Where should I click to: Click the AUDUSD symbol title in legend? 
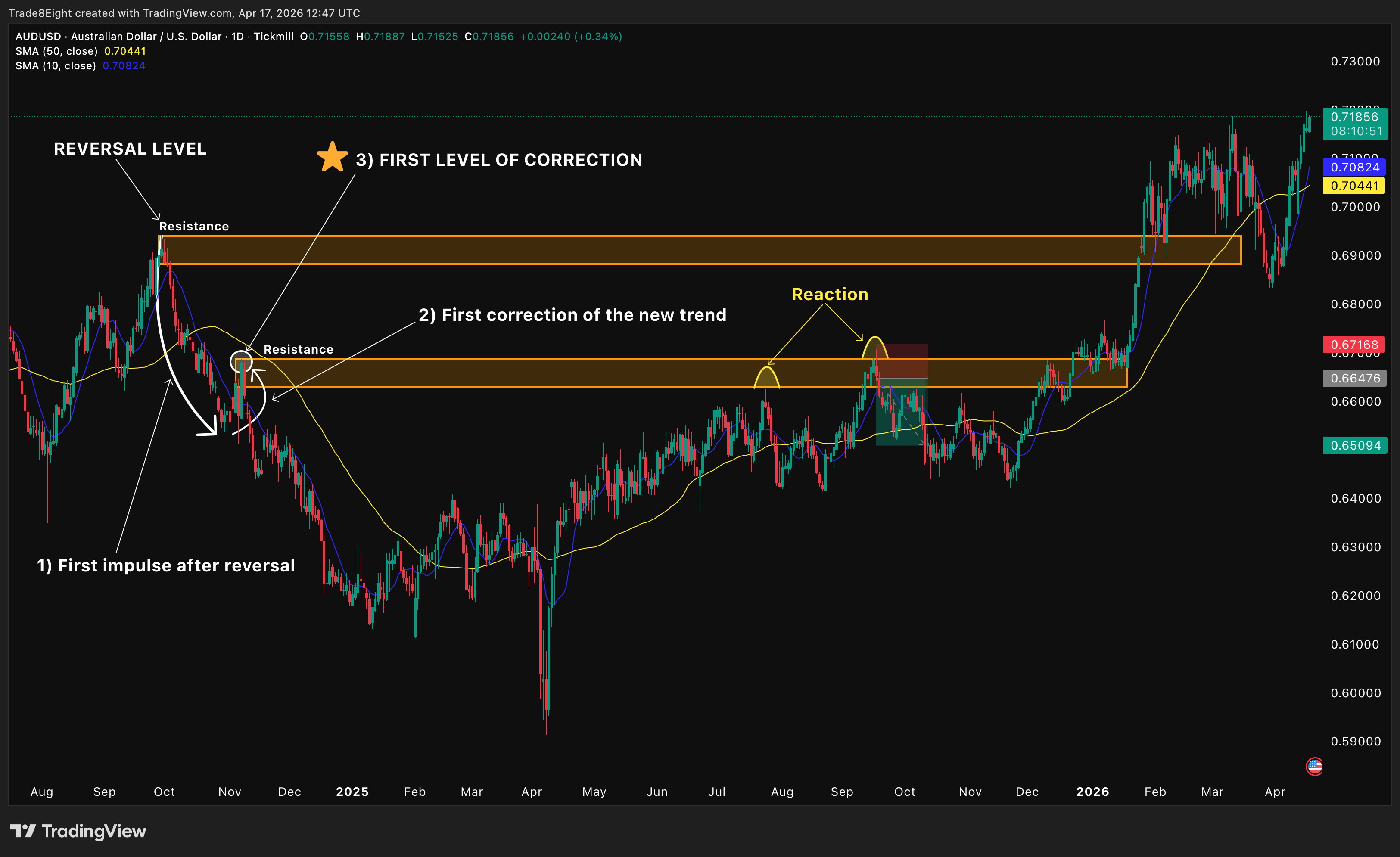pos(155,36)
